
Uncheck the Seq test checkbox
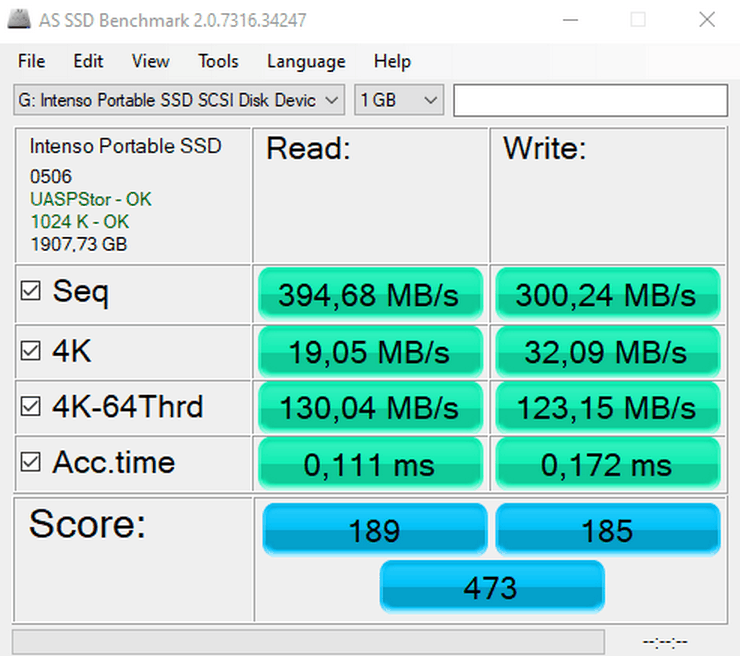click(31, 291)
